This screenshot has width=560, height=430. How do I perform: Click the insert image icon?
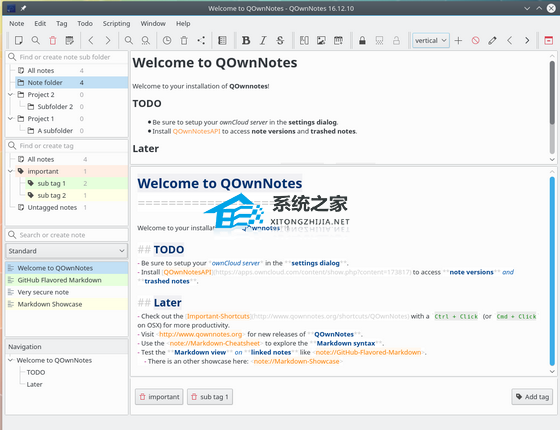(321, 40)
